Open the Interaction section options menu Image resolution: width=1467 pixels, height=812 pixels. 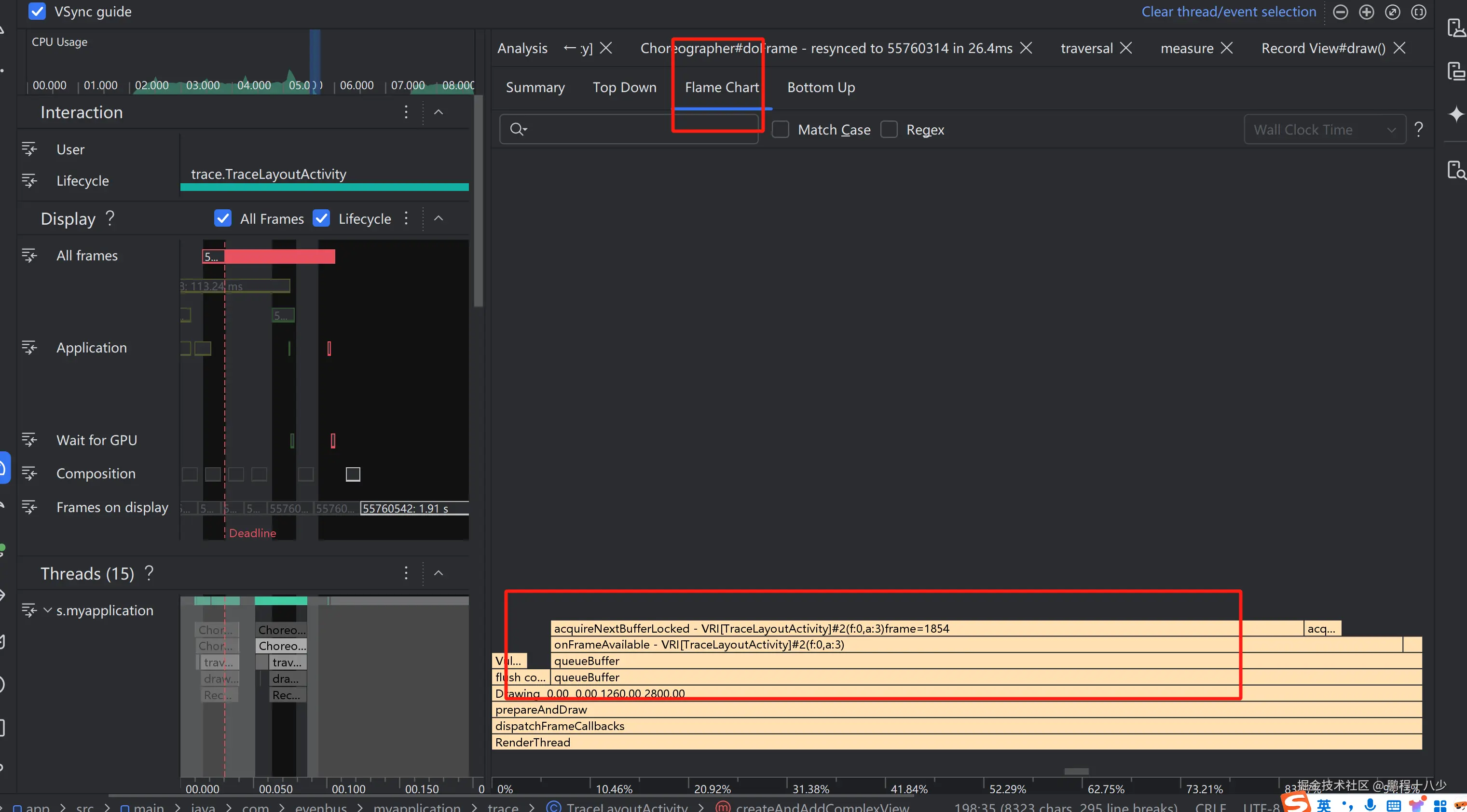click(x=406, y=112)
